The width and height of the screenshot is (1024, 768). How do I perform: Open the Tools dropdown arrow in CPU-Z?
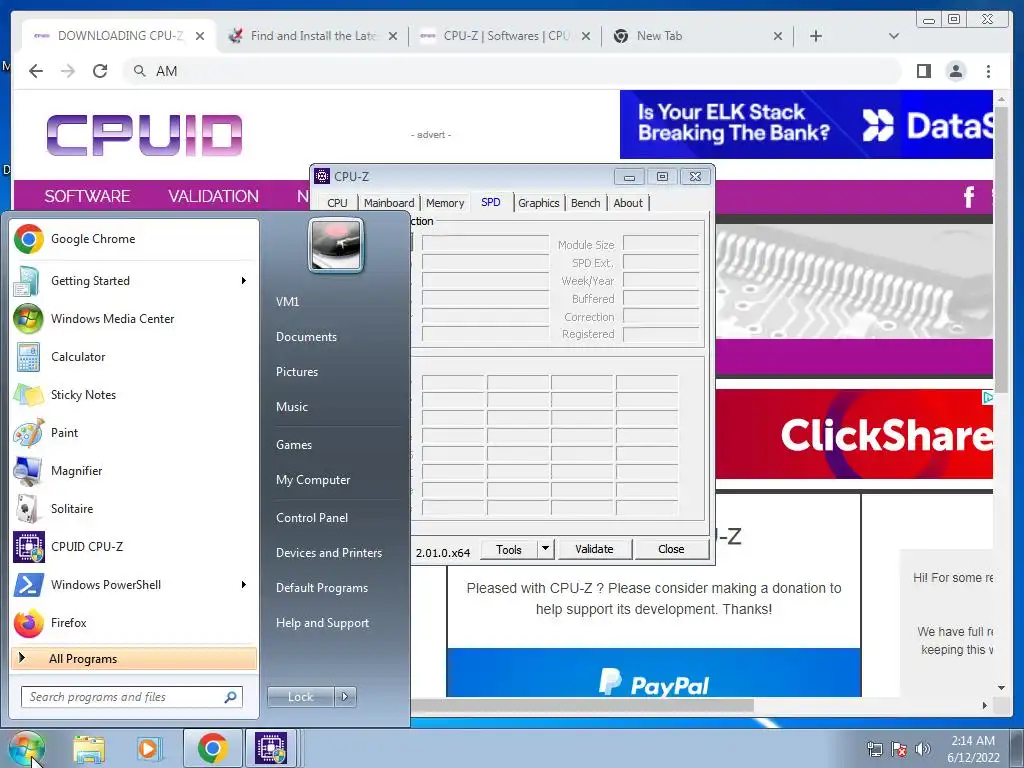[x=546, y=549]
